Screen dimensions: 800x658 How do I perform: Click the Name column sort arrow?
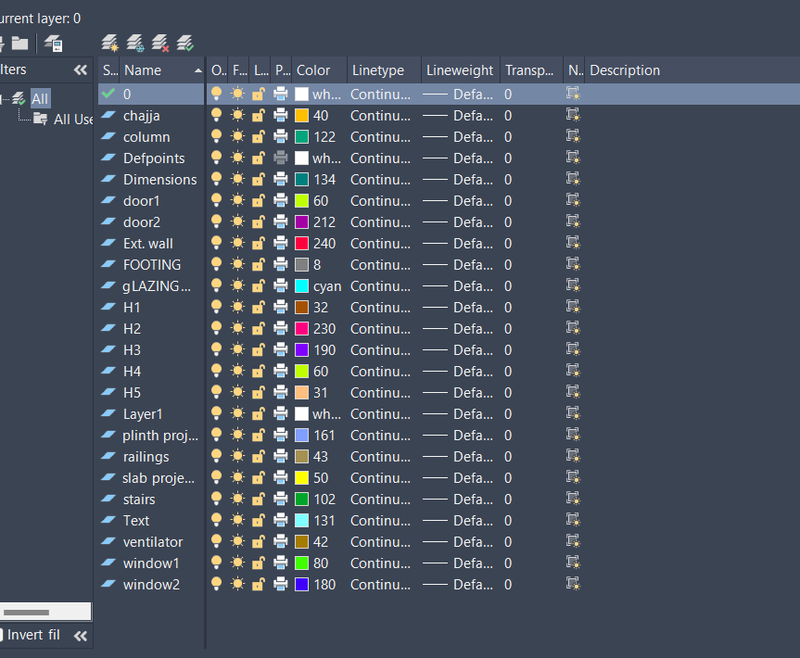[198, 71]
